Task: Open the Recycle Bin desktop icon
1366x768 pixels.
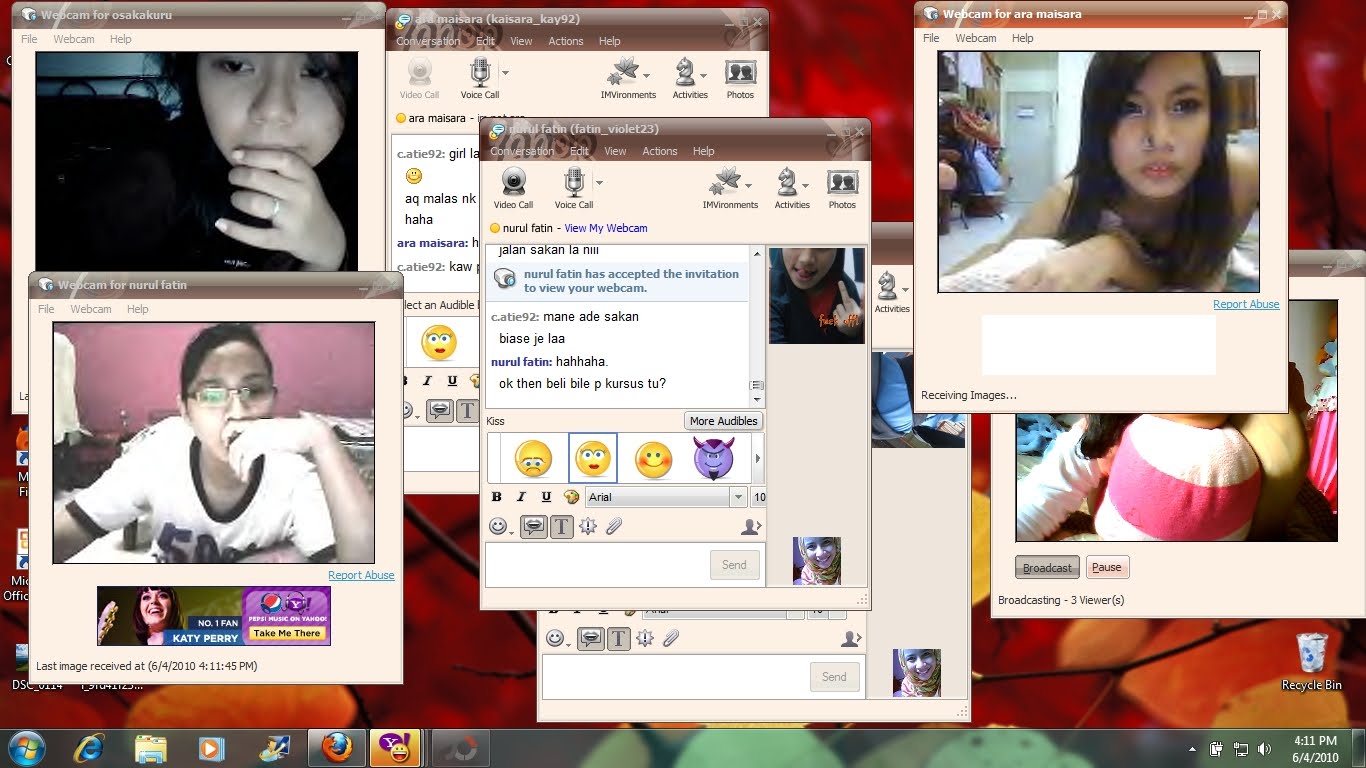Action: click(x=1311, y=662)
